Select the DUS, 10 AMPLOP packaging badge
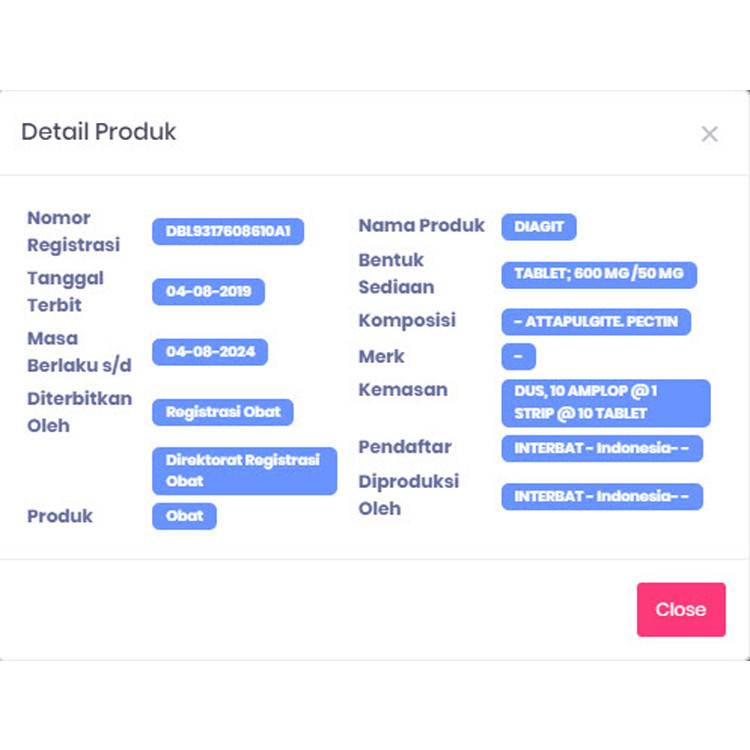The width and height of the screenshot is (750, 750). (x=605, y=403)
